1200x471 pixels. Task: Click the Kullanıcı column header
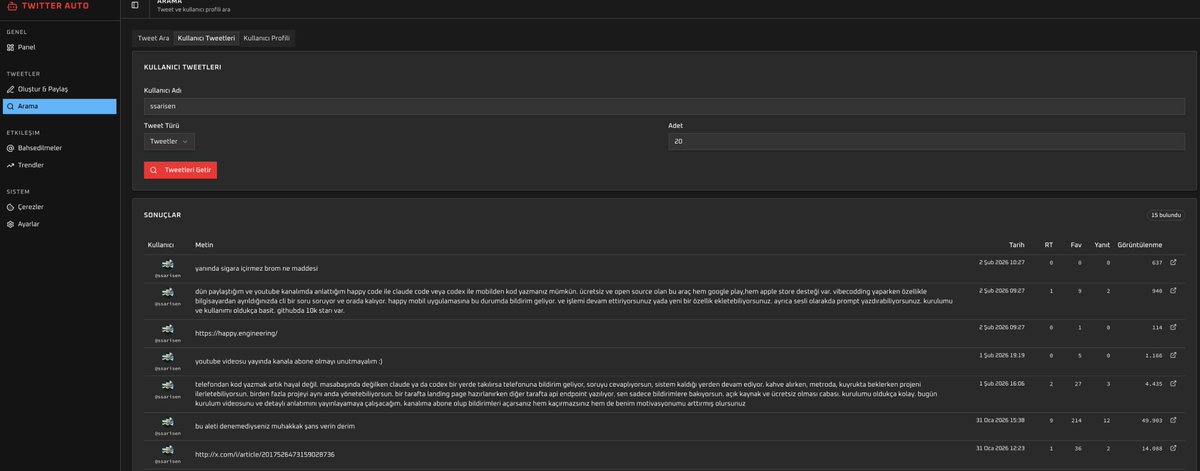[161, 244]
